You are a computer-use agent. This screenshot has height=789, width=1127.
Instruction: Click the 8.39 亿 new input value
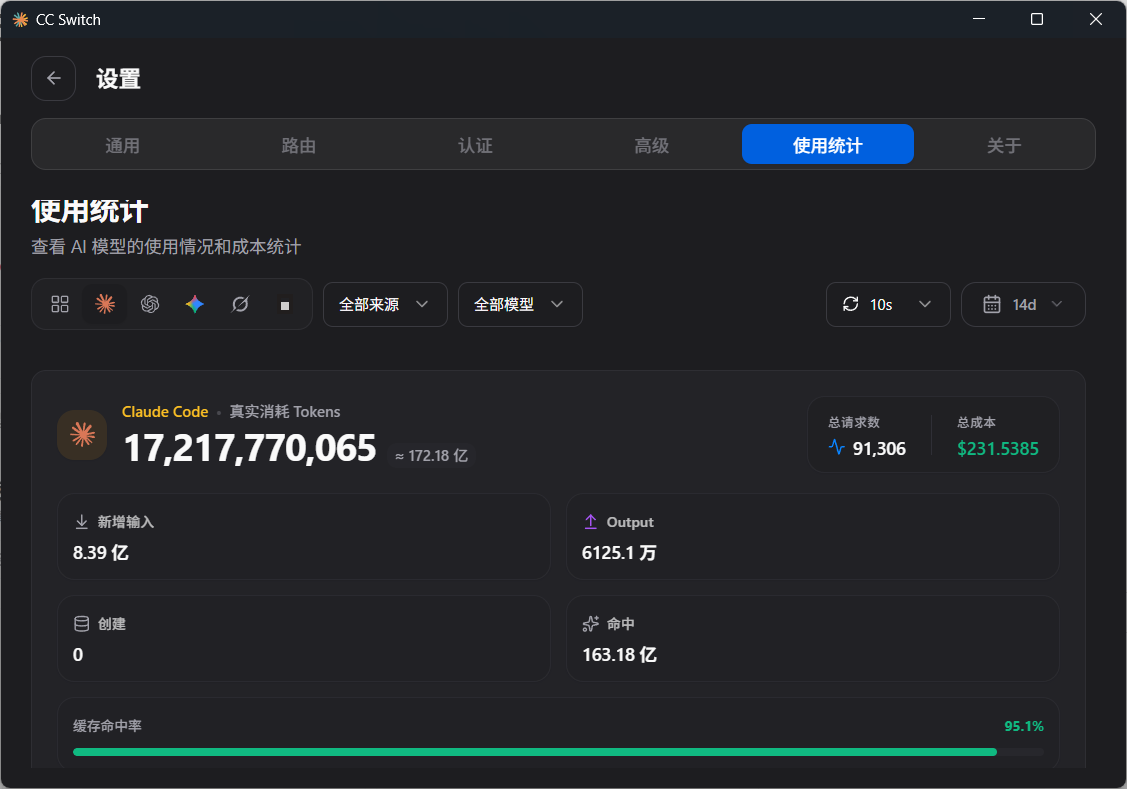[101, 553]
